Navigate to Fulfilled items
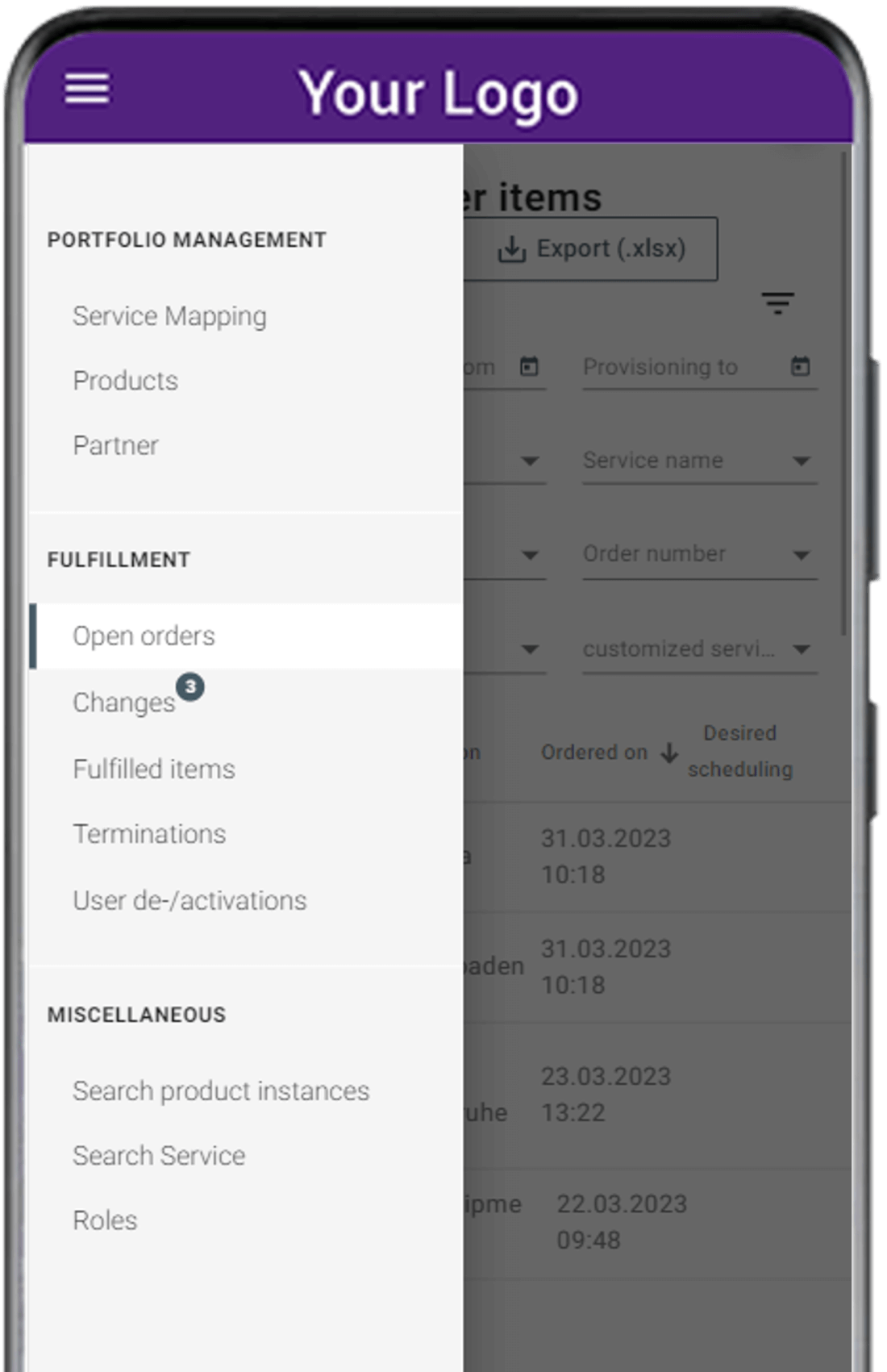 point(153,769)
